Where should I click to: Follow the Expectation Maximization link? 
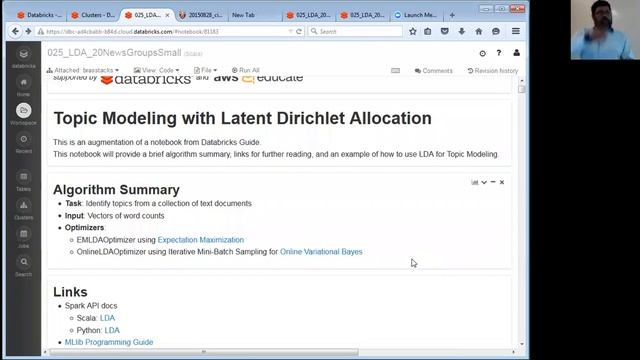click(201, 240)
